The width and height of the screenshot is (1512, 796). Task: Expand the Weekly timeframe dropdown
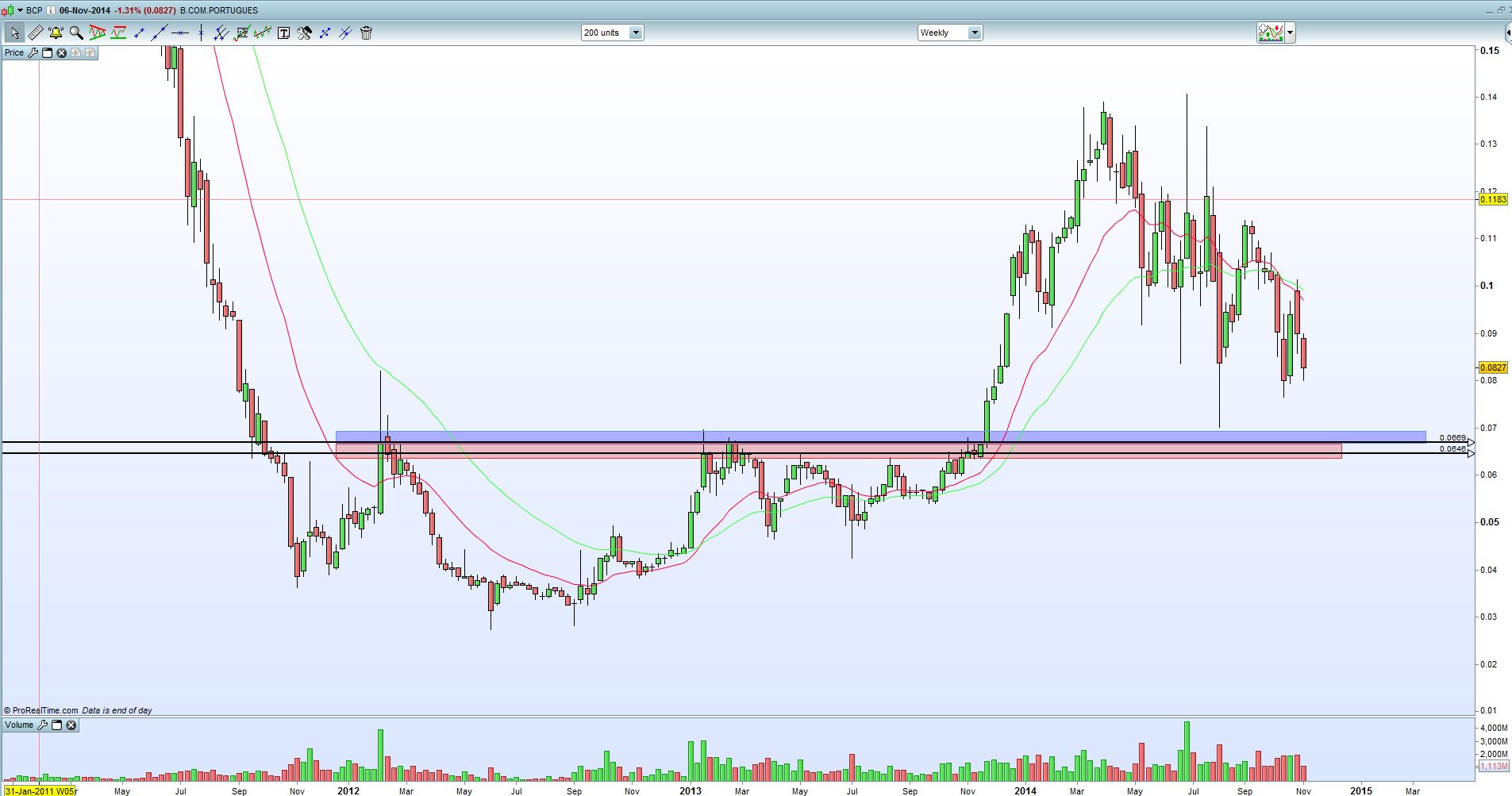[x=950, y=33]
